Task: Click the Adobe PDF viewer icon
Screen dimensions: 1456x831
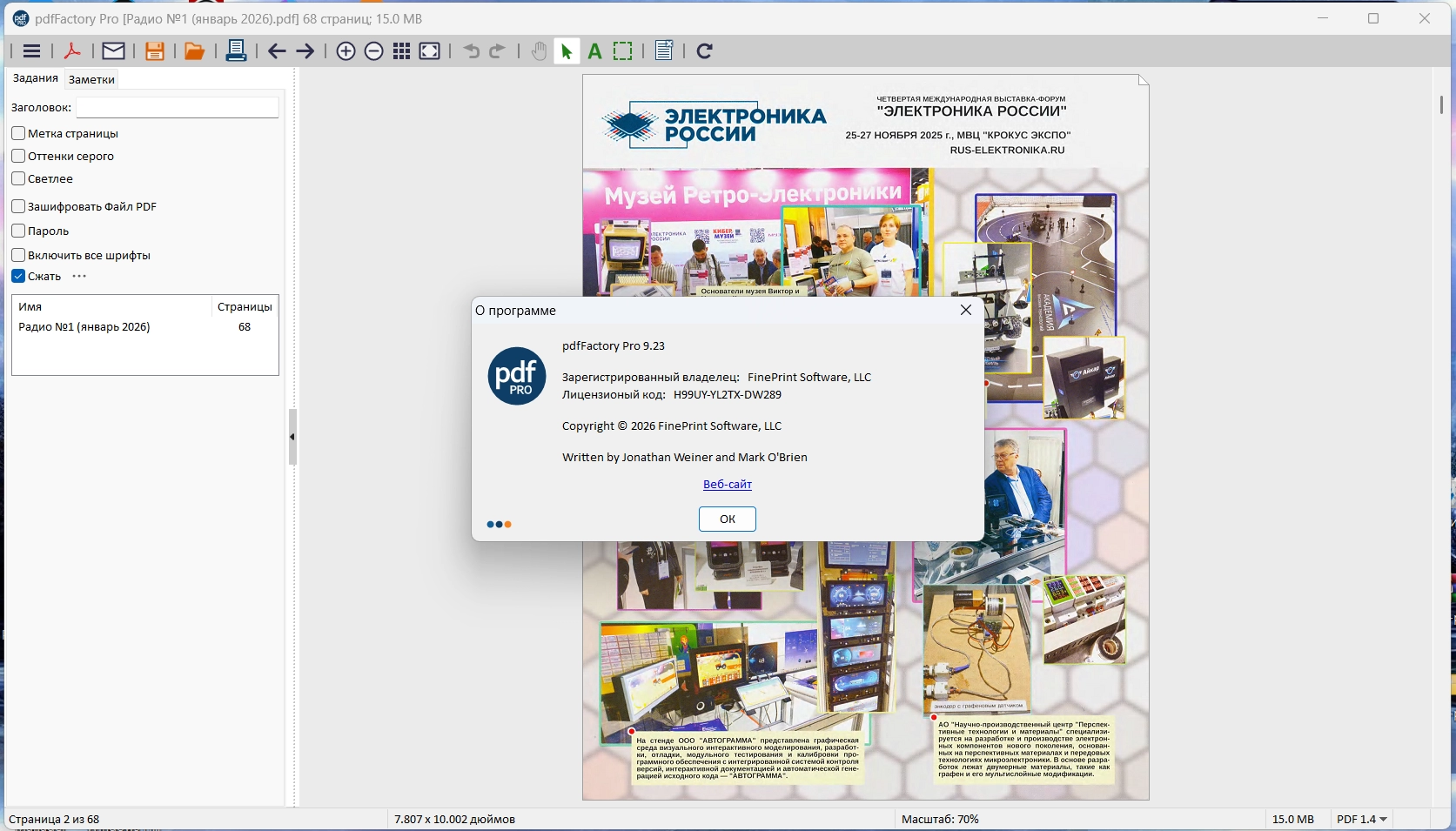Action: click(x=73, y=51)
